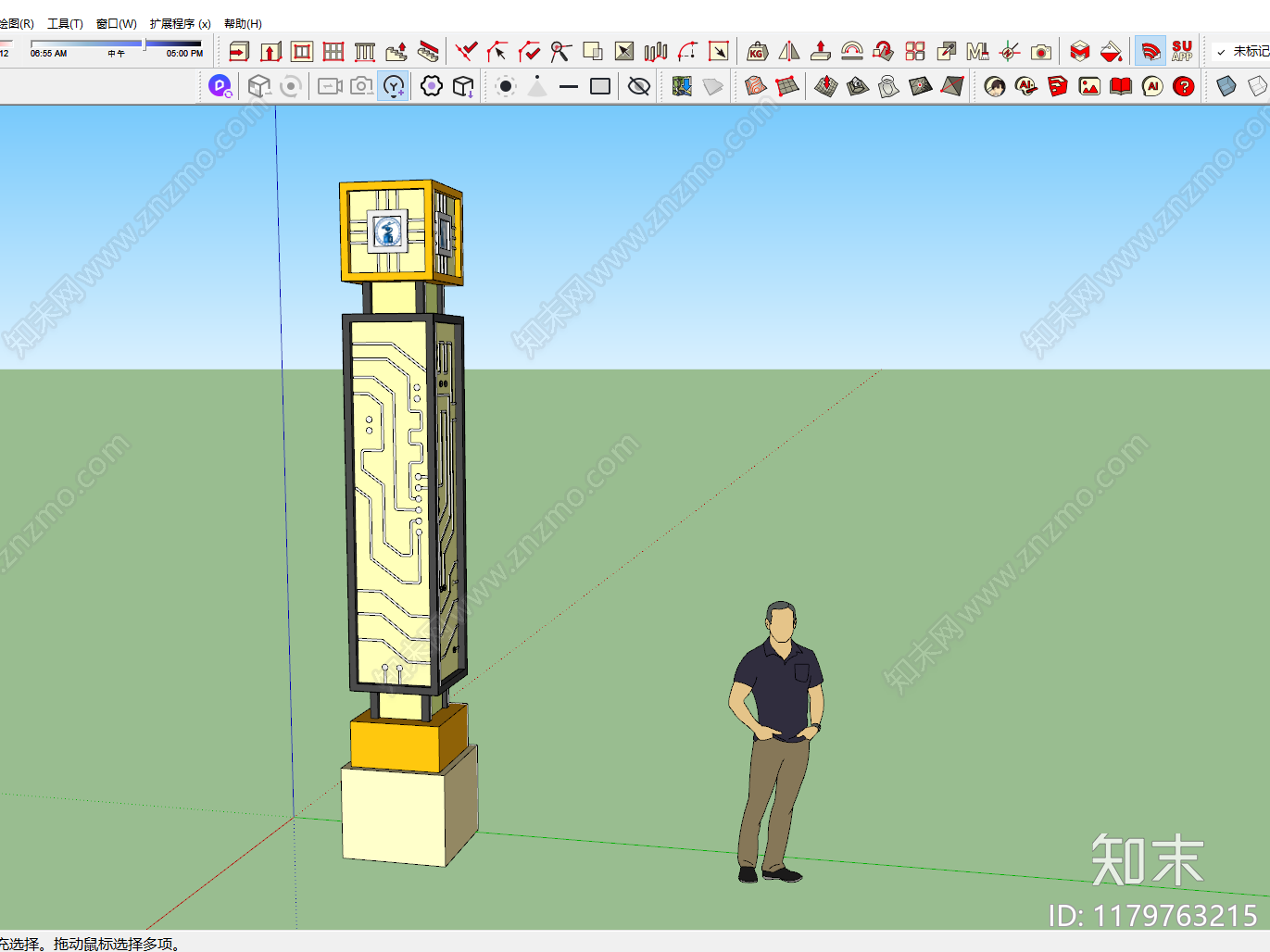Select the red window frame tool
This screenshot has height=952, width=1270.
302,52
